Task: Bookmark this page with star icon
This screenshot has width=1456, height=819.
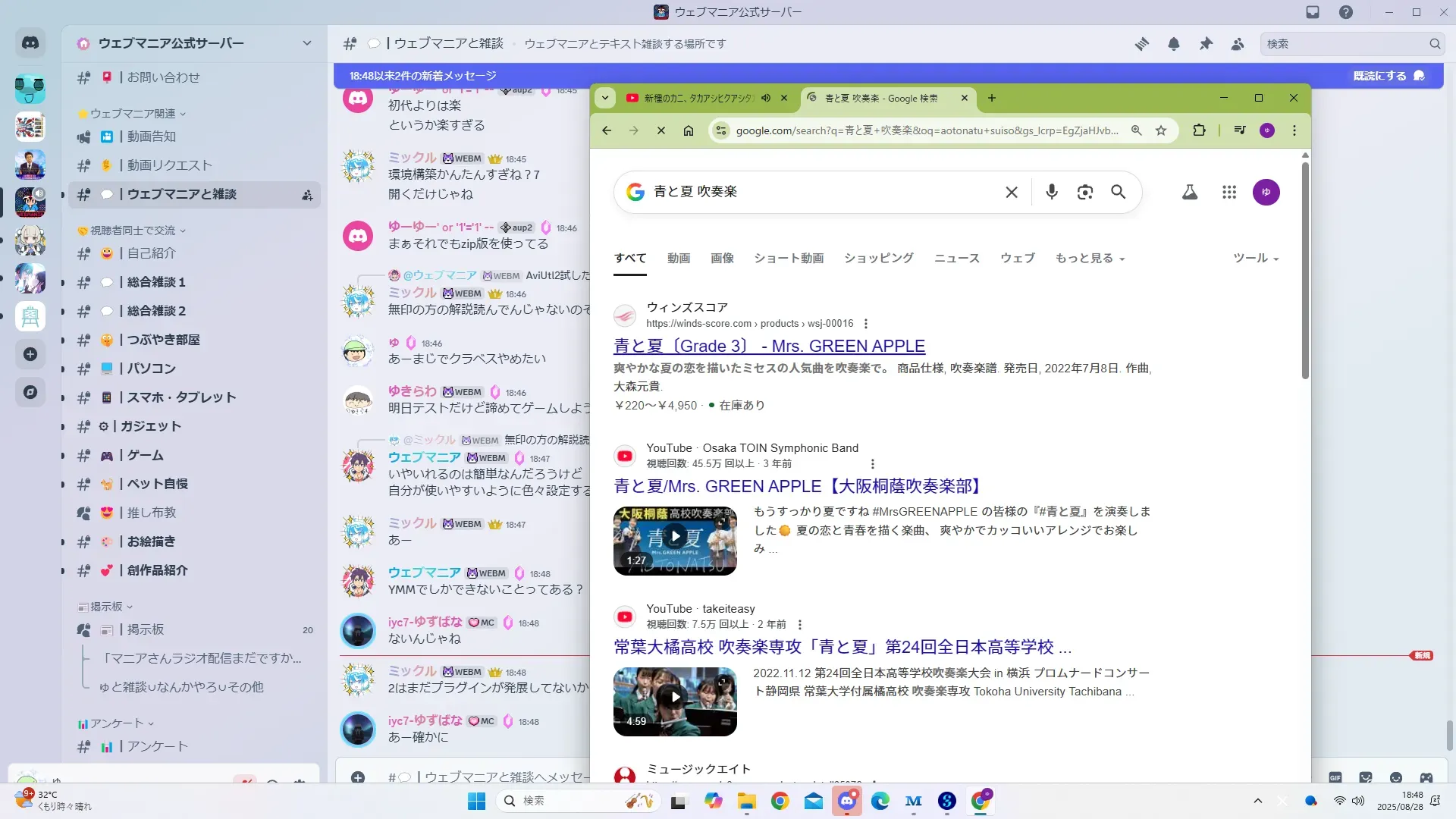Action: pos(1160,130)
